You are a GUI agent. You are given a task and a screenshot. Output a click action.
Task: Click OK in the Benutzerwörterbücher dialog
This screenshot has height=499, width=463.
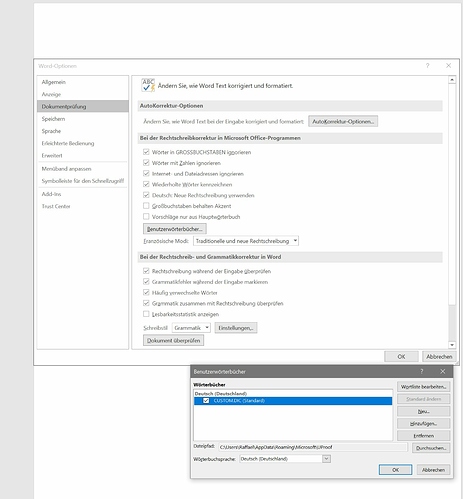pyautogui.click(x=395, y=470)
